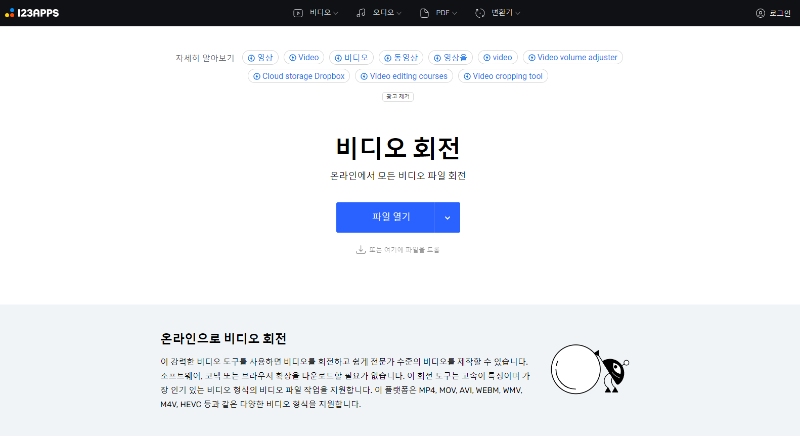Open the lowercase 'video' suggestion chip
Screen dimensions: 800x438
[x=497, y=58]
